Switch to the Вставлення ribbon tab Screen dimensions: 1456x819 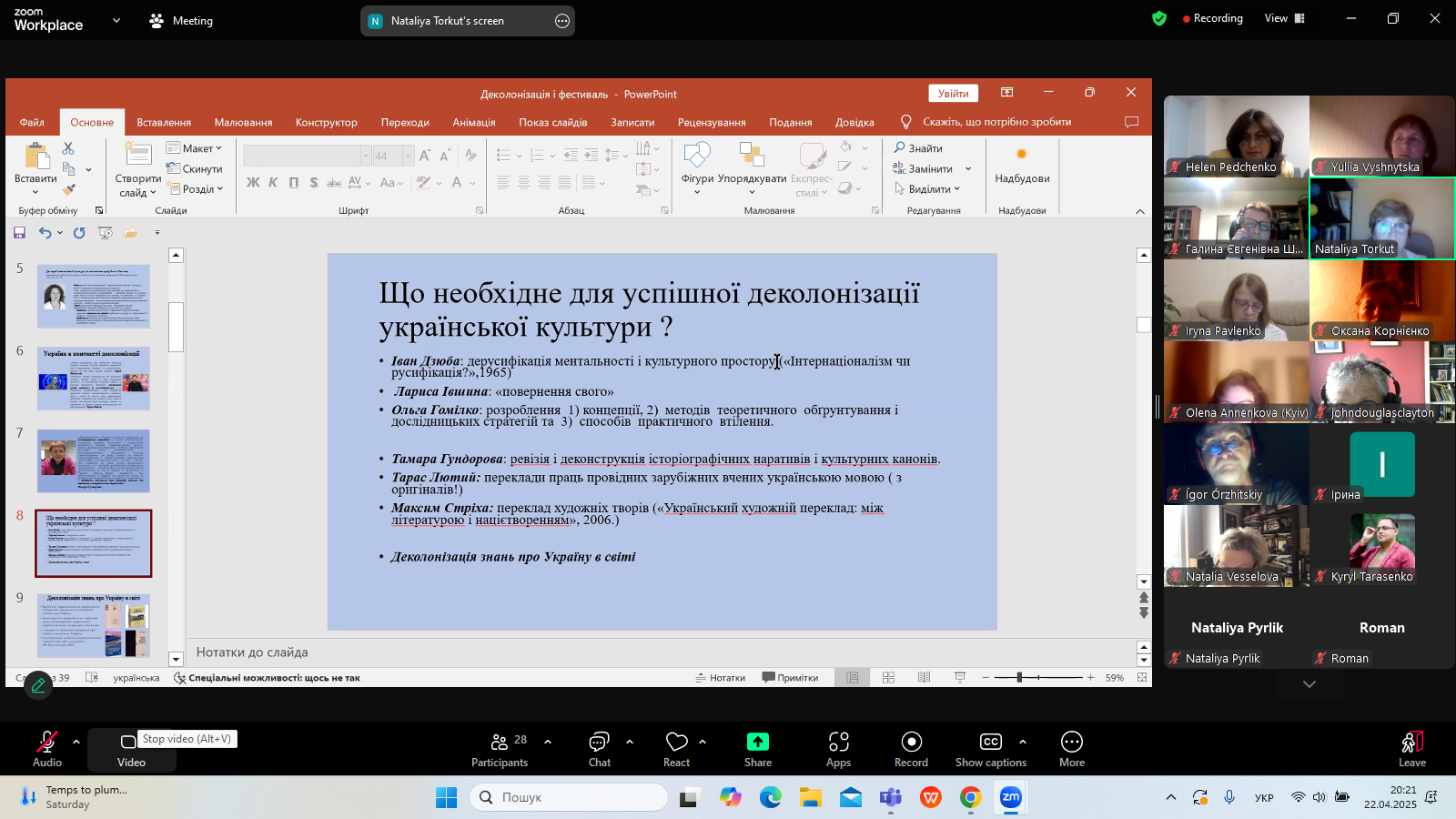[164, 122]
